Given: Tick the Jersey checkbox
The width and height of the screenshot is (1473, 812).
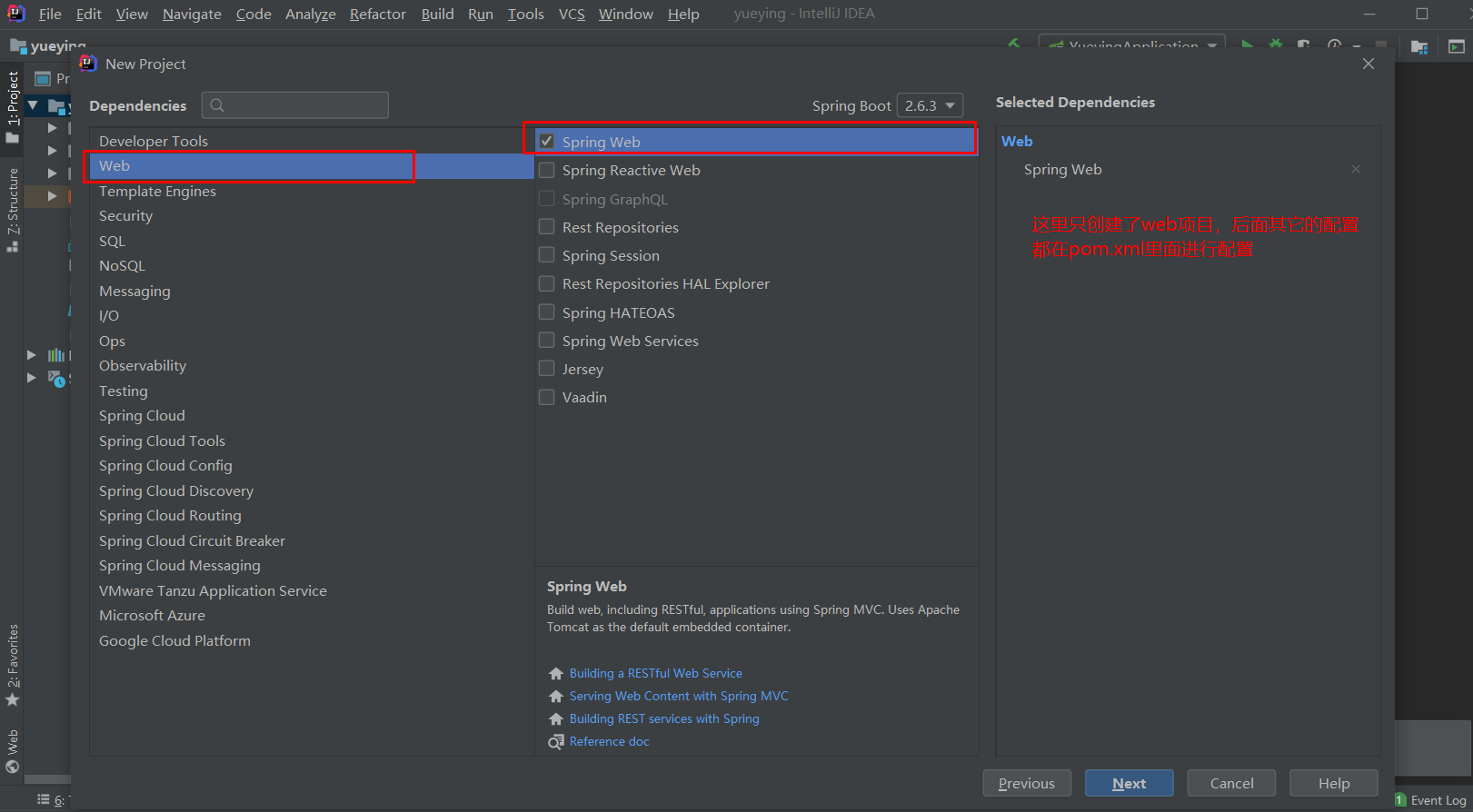Looking at the screenshot, I should pos(547,368).
